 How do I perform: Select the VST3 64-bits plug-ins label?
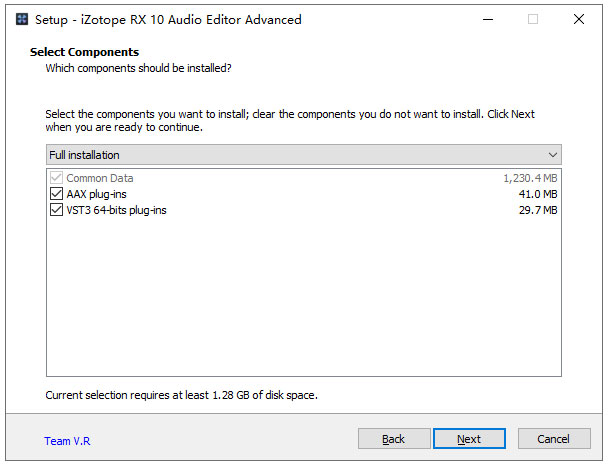[x=116, y=210]
